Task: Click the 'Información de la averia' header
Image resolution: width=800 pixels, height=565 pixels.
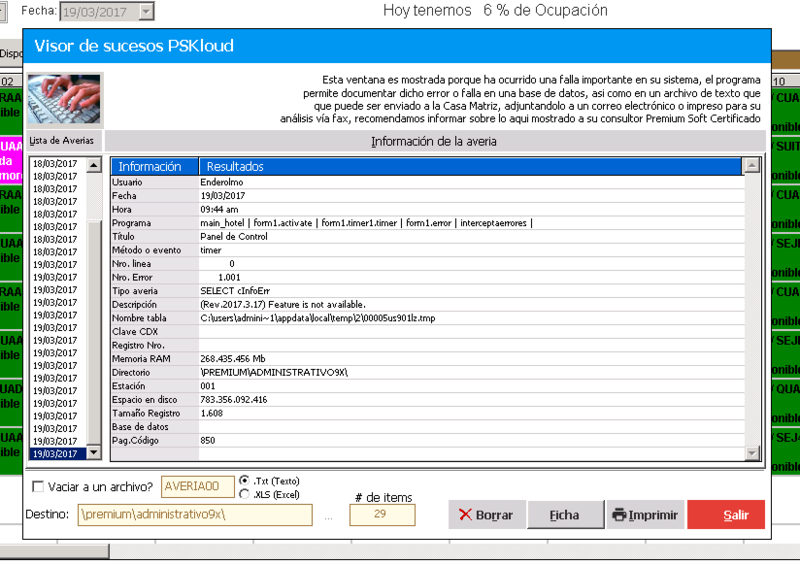Action: pyautogui.click(x=434, y=141)
